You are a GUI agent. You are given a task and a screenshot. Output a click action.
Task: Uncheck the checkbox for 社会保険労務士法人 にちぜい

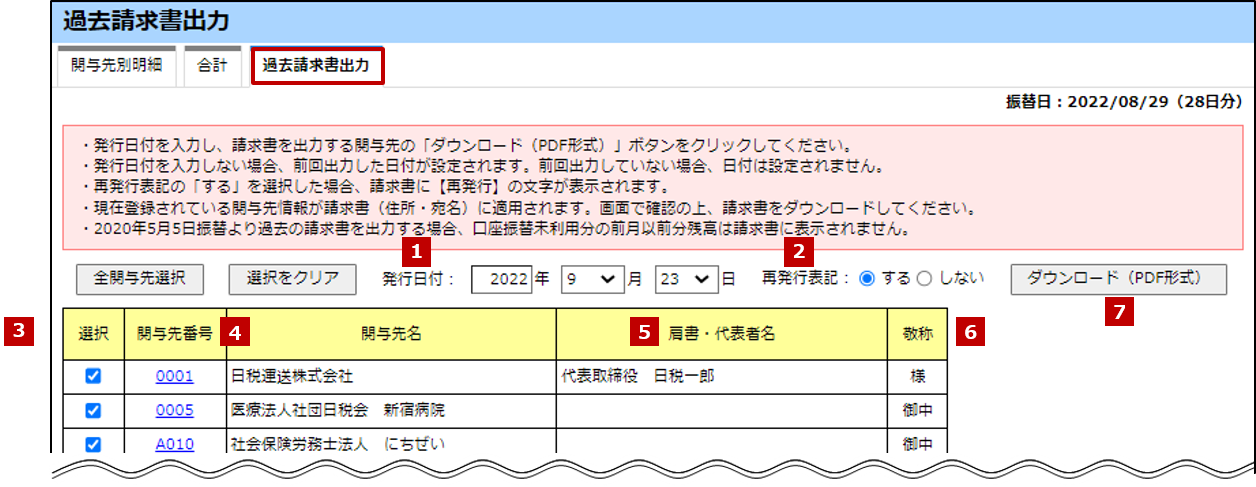pyautogui.click(x=94, y=443)
